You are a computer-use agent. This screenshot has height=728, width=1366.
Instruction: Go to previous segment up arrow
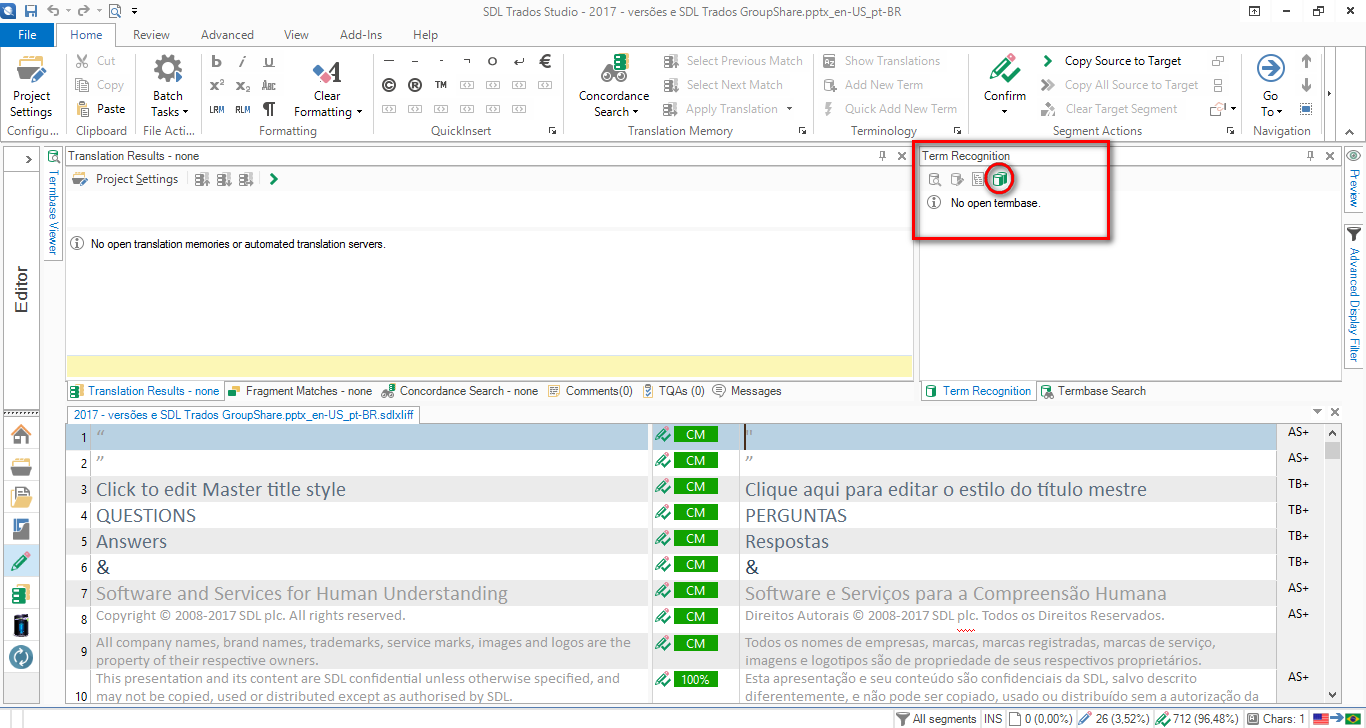[1306, 61]
